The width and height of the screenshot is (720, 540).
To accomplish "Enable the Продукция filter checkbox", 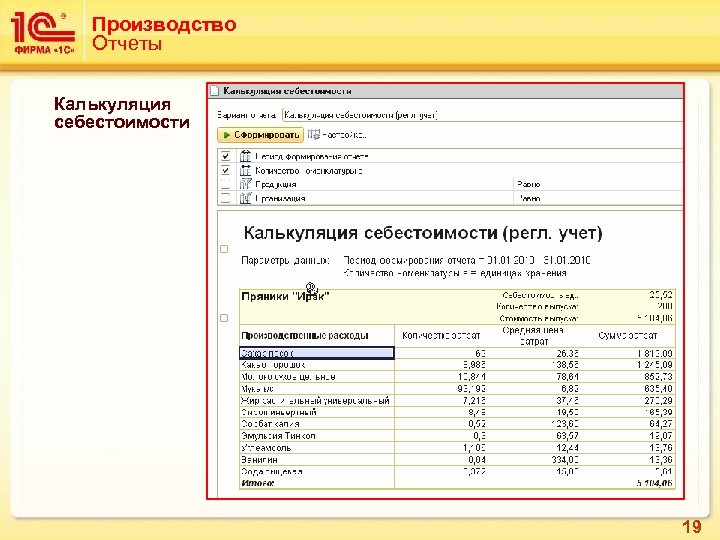I will (x=225, y=184).
